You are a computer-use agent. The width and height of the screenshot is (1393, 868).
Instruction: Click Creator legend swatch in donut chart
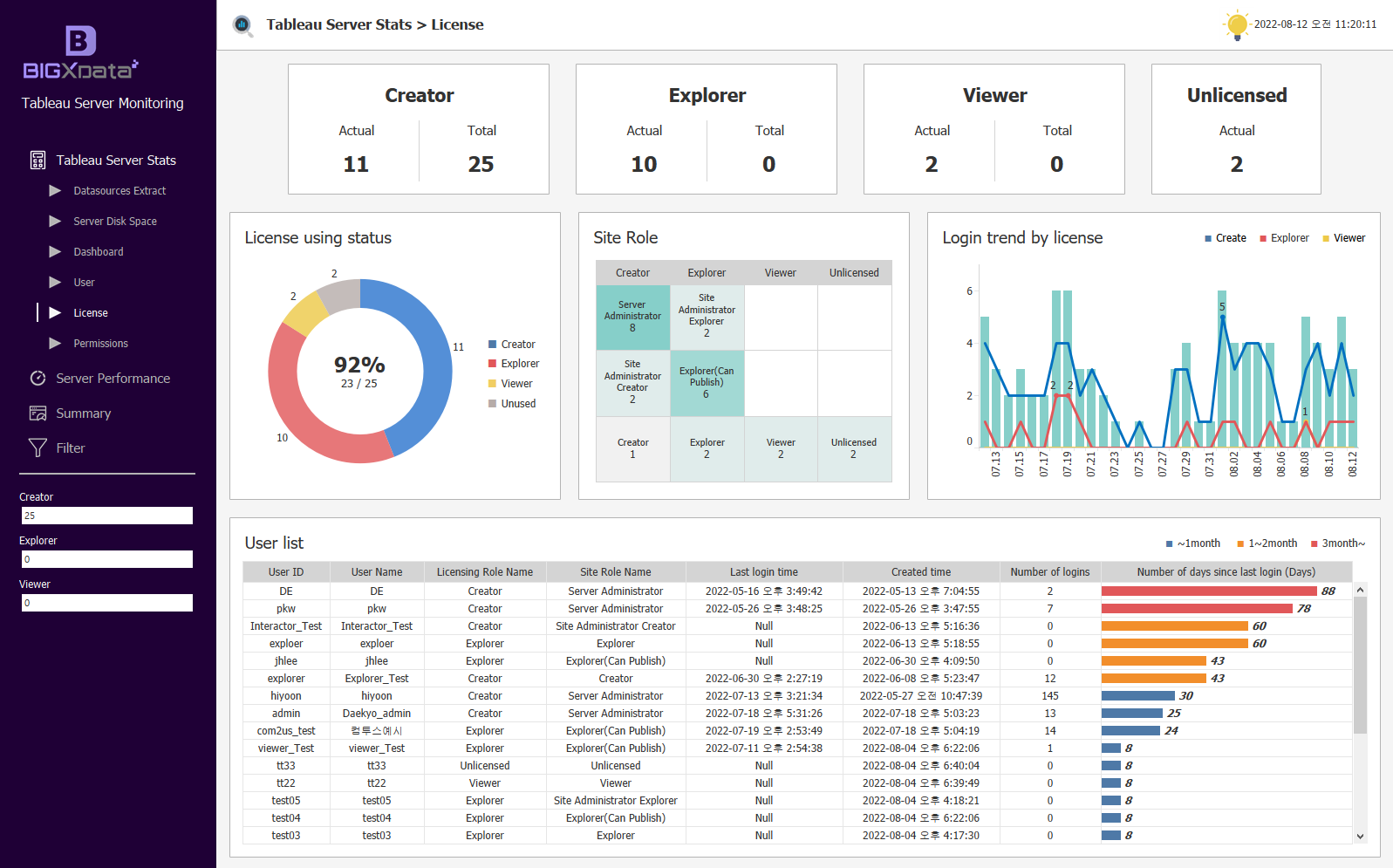(x=492, y=344)
